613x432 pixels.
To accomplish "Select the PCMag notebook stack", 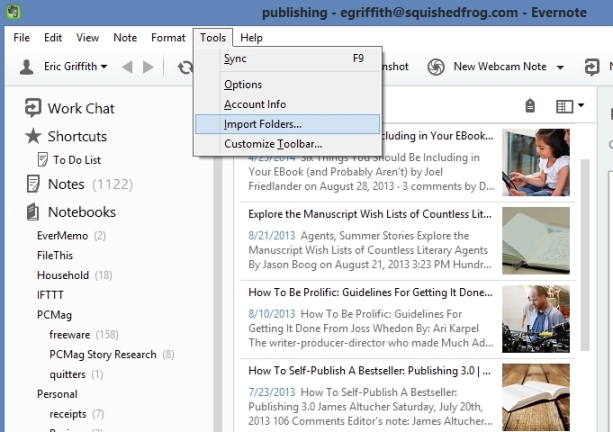I will tap(54, 315).
